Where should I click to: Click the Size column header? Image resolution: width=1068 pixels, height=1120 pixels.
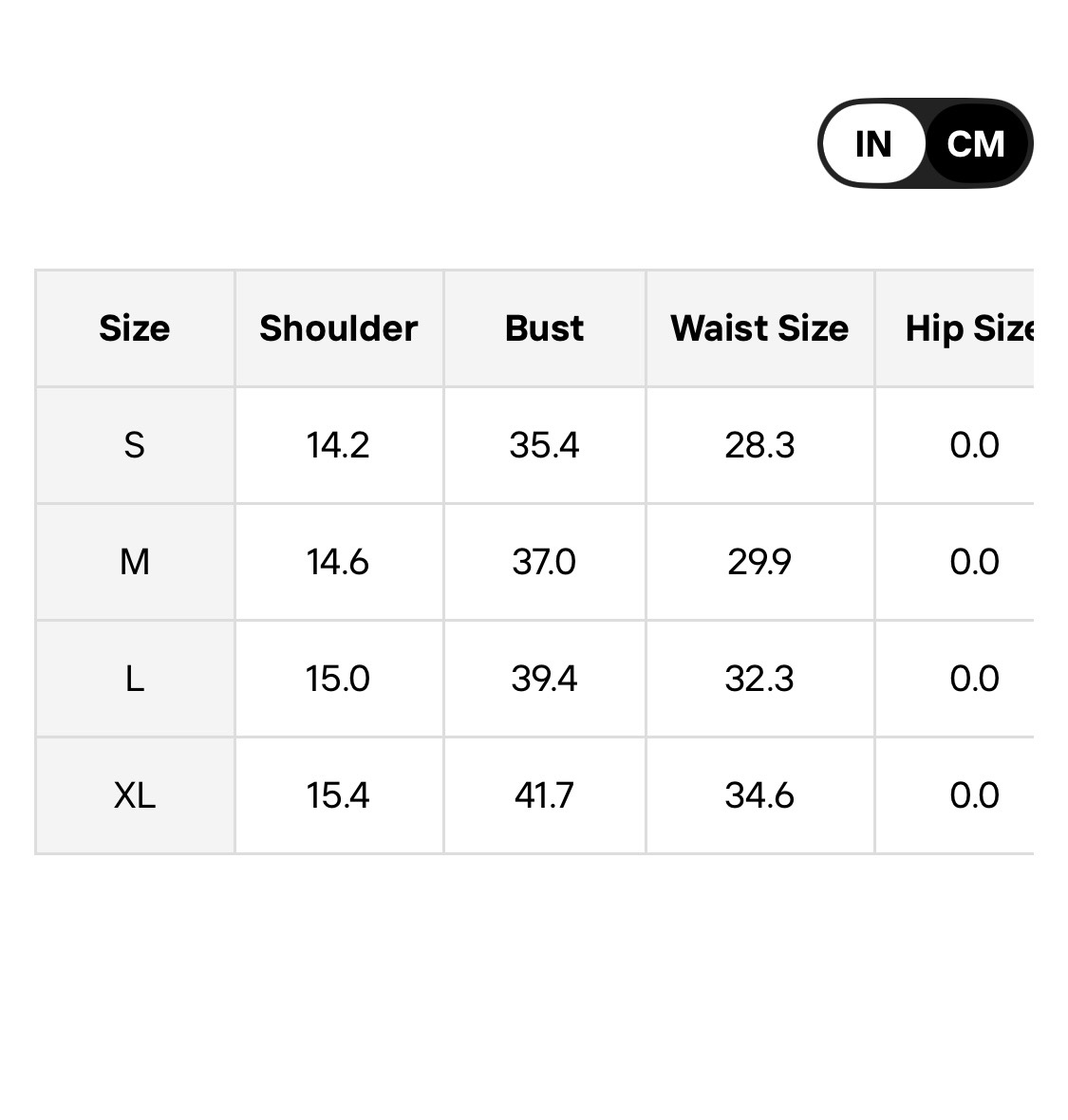[135, 328]
